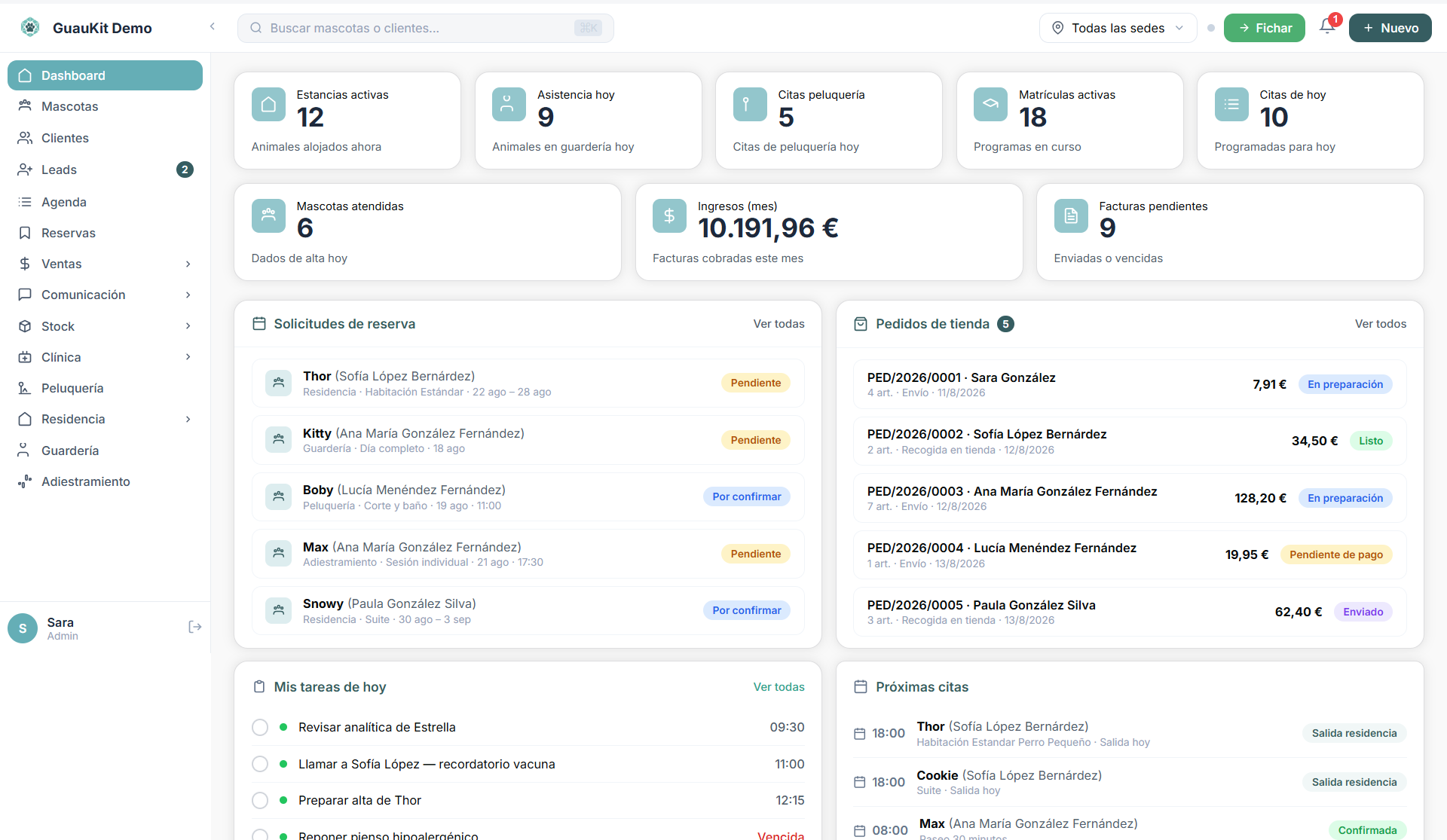Click the Nuevo button

[1390, 28]
